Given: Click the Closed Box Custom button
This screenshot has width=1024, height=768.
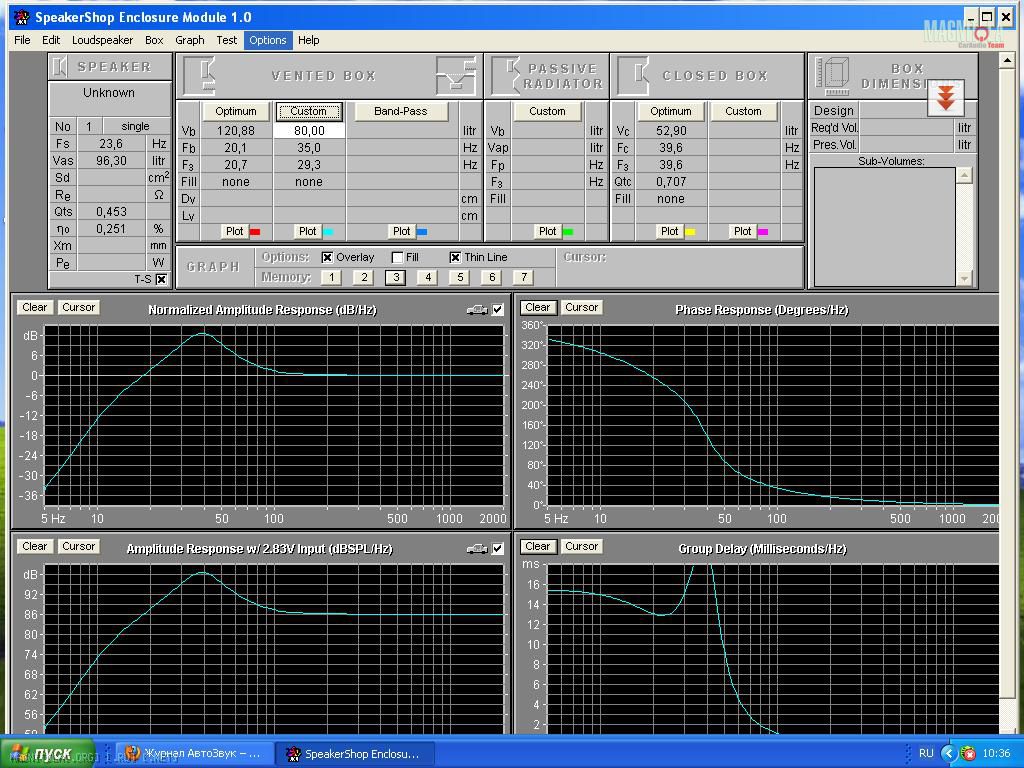Looking at the screenshot, I should 743,111.
